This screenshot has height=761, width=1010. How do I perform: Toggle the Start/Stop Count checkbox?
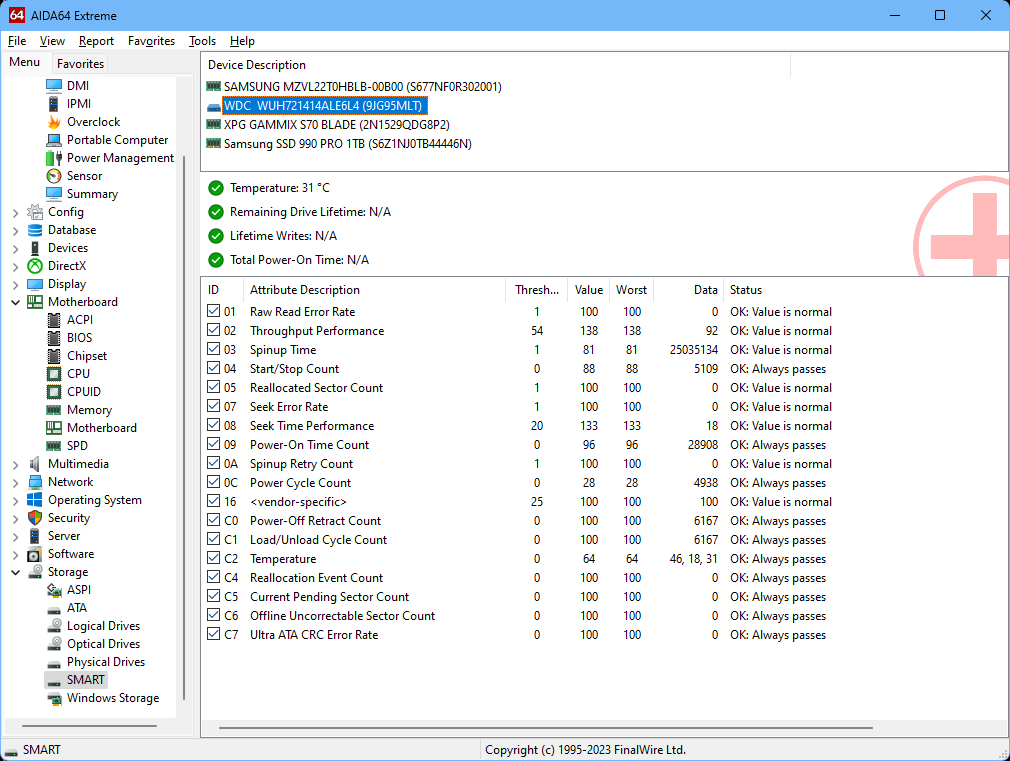(x=214, y=368)
